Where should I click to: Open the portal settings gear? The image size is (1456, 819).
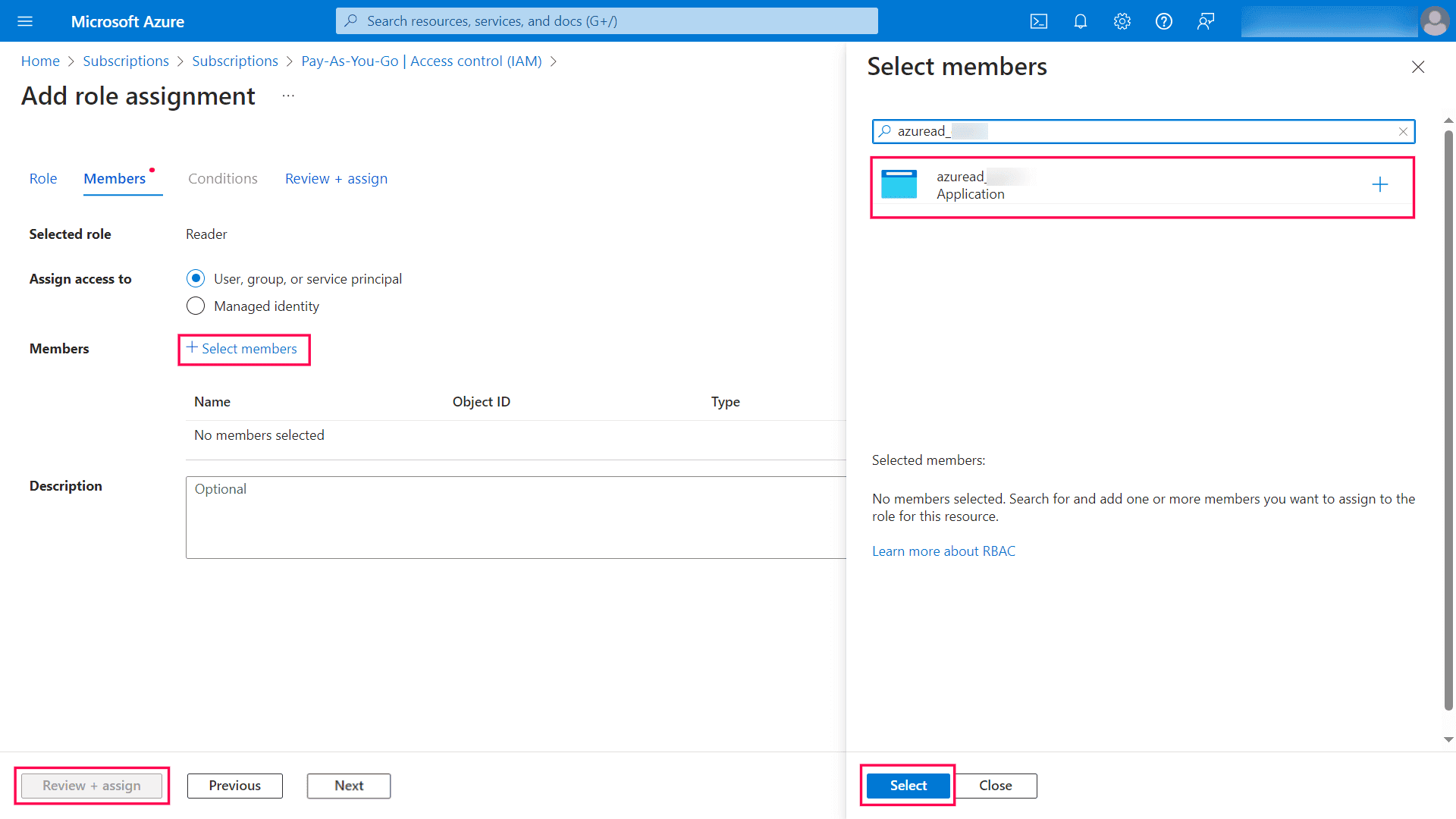click(x=1122, y=20)
